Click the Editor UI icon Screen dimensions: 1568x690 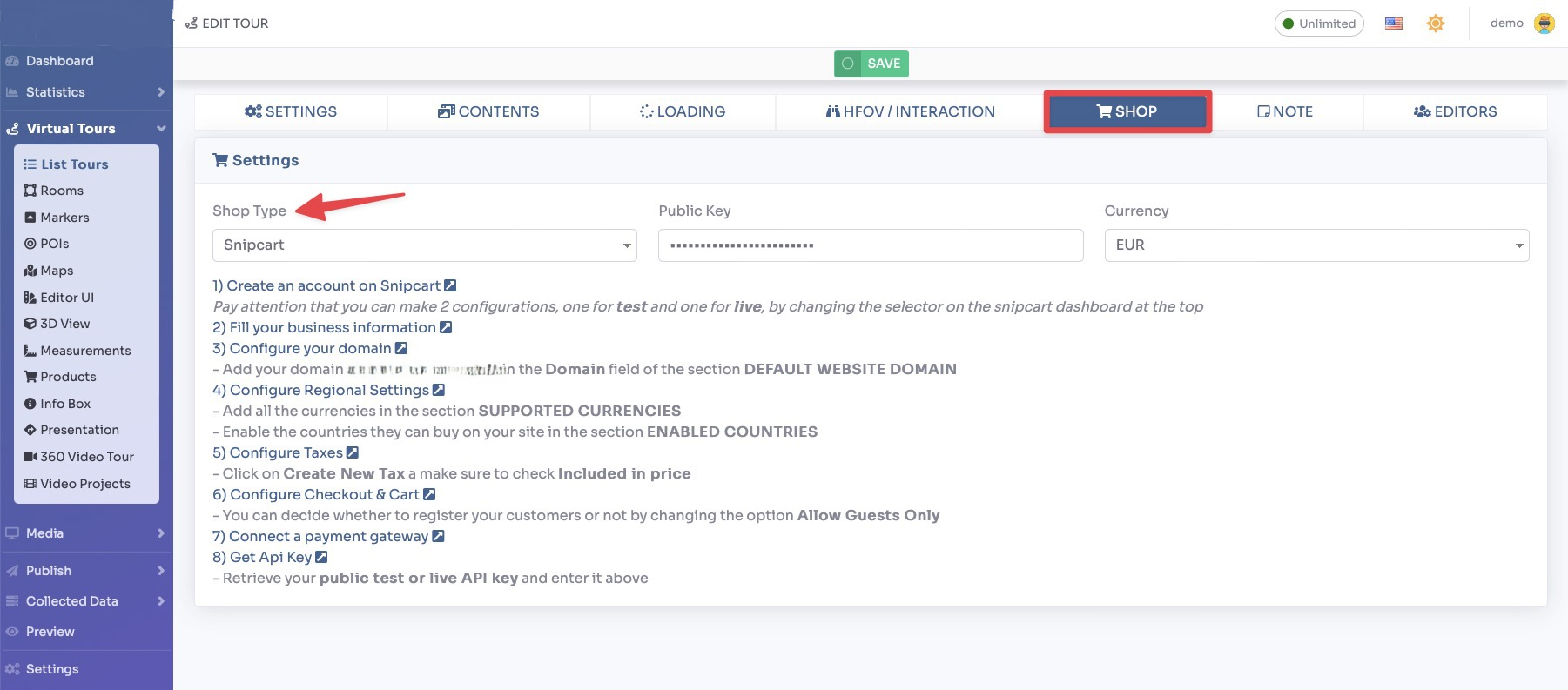(30, 298)
